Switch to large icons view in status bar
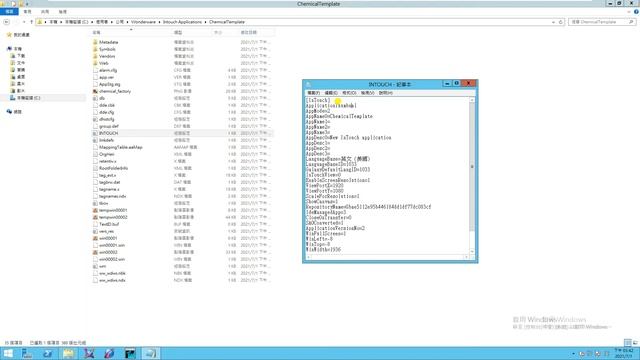Image resolution: width=640 pixels, height=360 pixels. point(635,342)
